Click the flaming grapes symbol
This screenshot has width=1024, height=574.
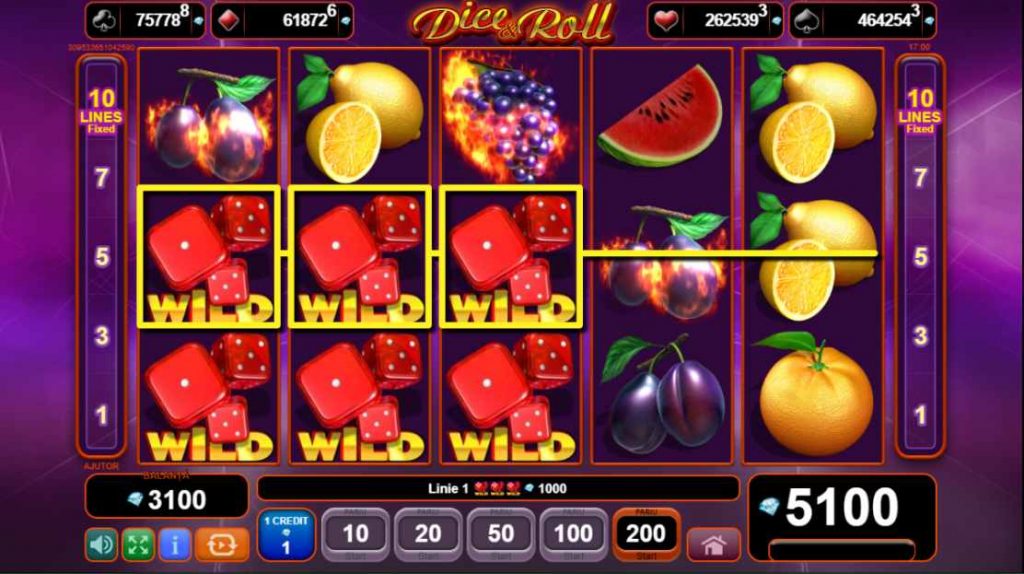click(x=511, y=118)
